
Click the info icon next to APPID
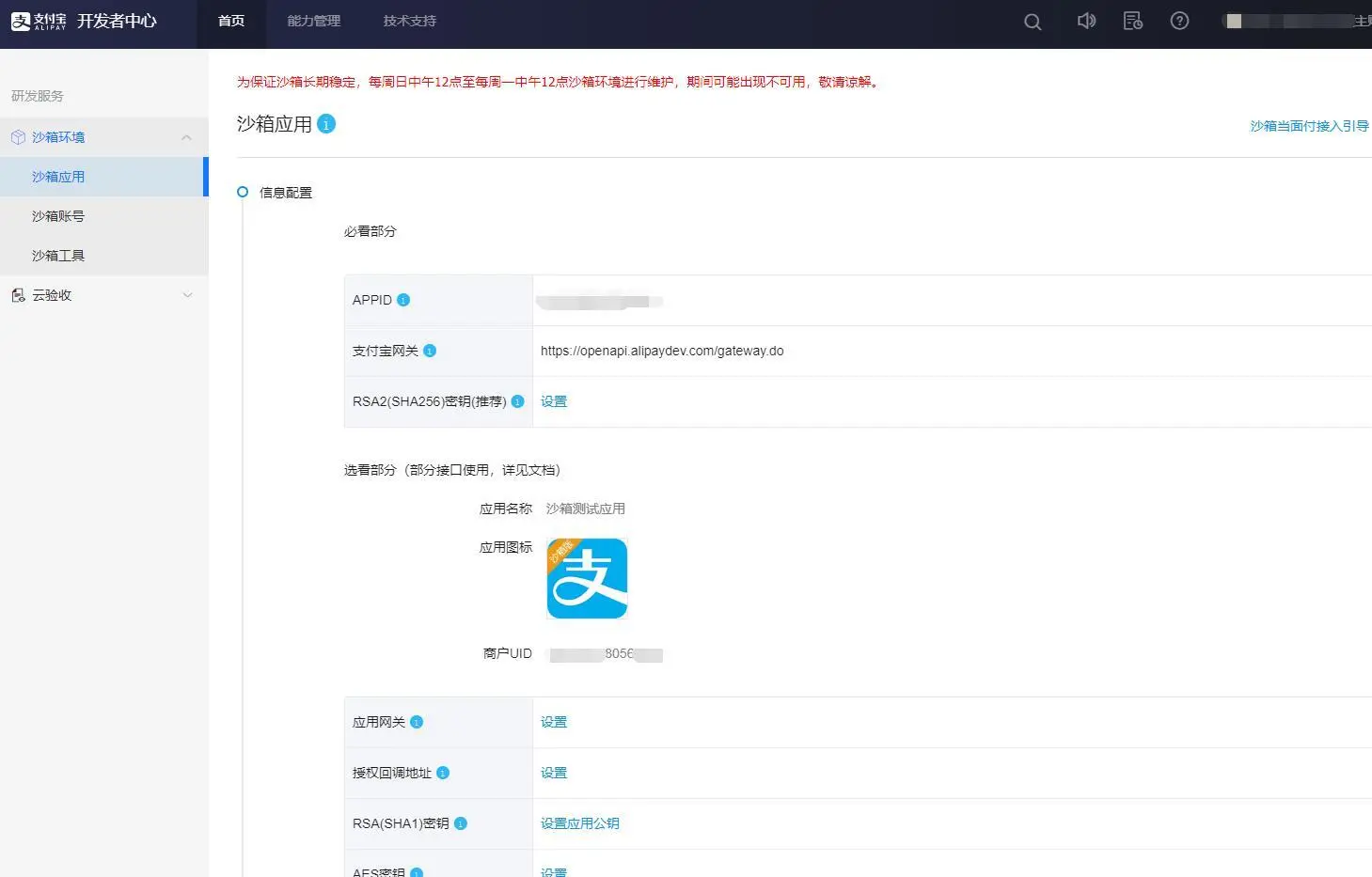point(403,300)
